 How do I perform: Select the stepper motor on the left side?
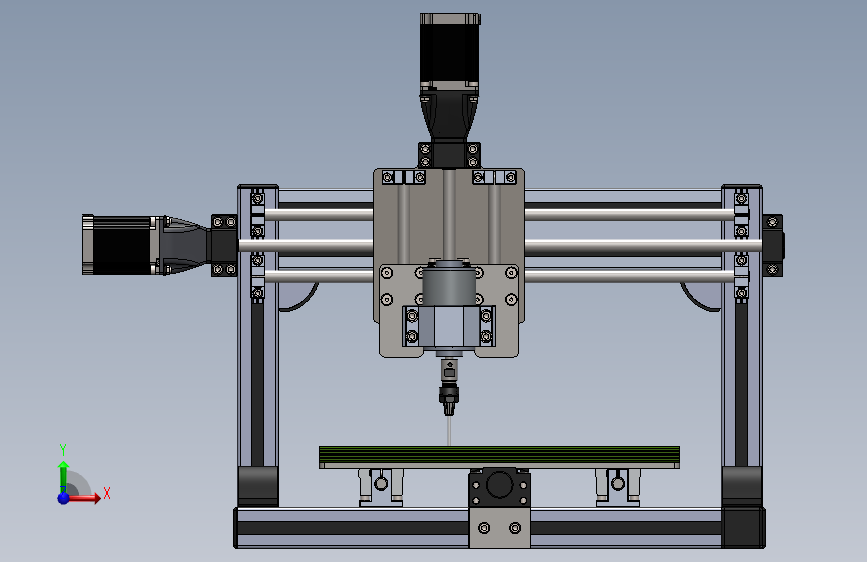coord(121,244)
